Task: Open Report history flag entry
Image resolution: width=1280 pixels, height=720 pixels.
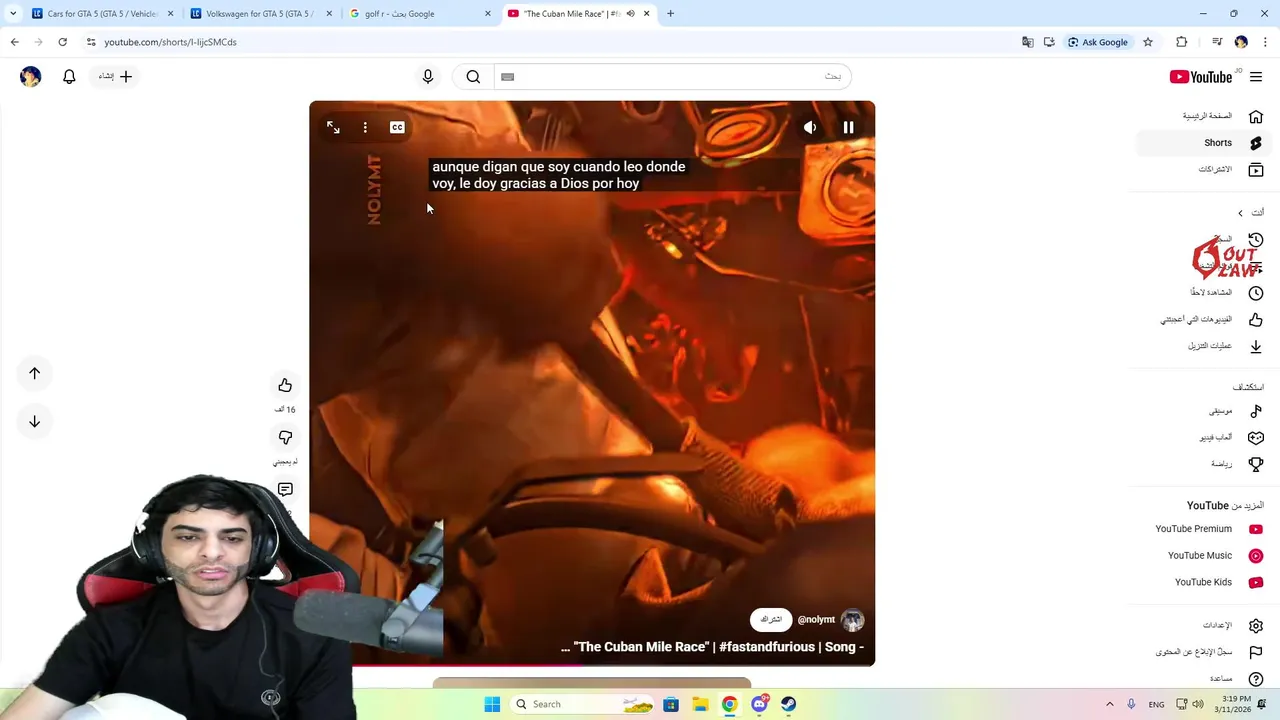Action: click(1203, 652)
